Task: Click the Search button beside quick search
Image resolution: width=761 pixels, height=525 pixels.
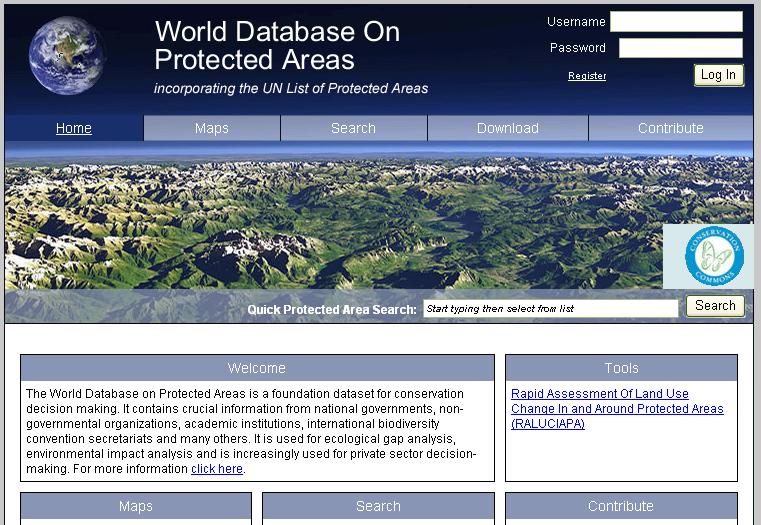Action: pos(715,306)
